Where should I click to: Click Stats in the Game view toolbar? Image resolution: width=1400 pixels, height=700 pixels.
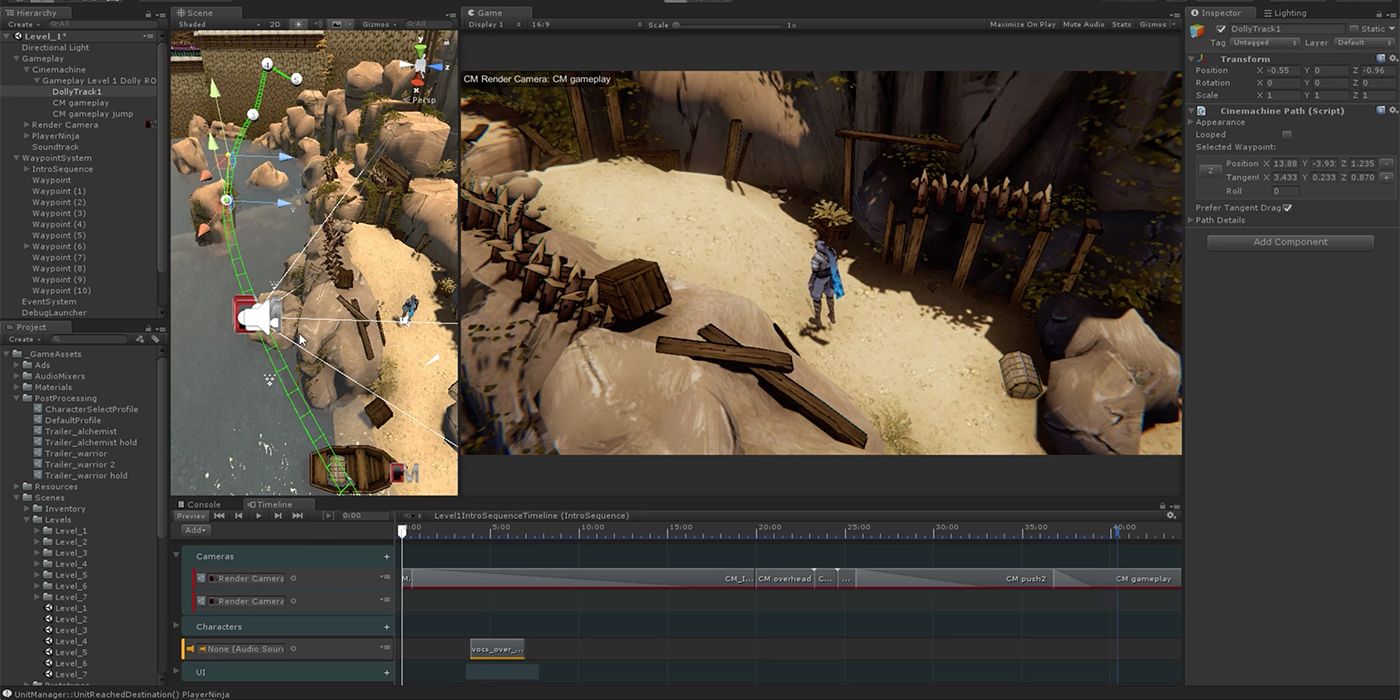tap(1121, 24)
